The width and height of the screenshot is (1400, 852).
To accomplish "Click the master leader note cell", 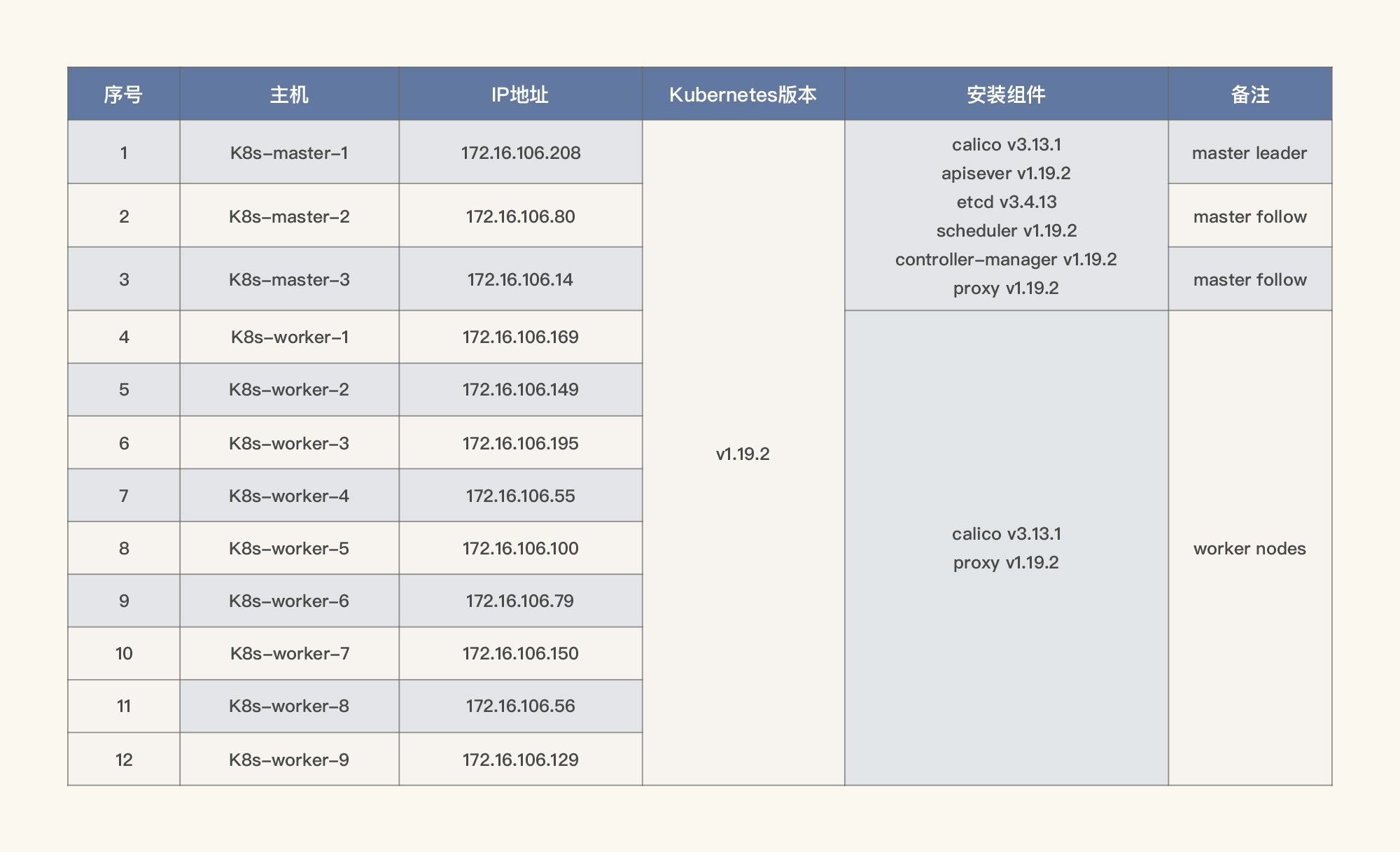I will point(1249,153).
